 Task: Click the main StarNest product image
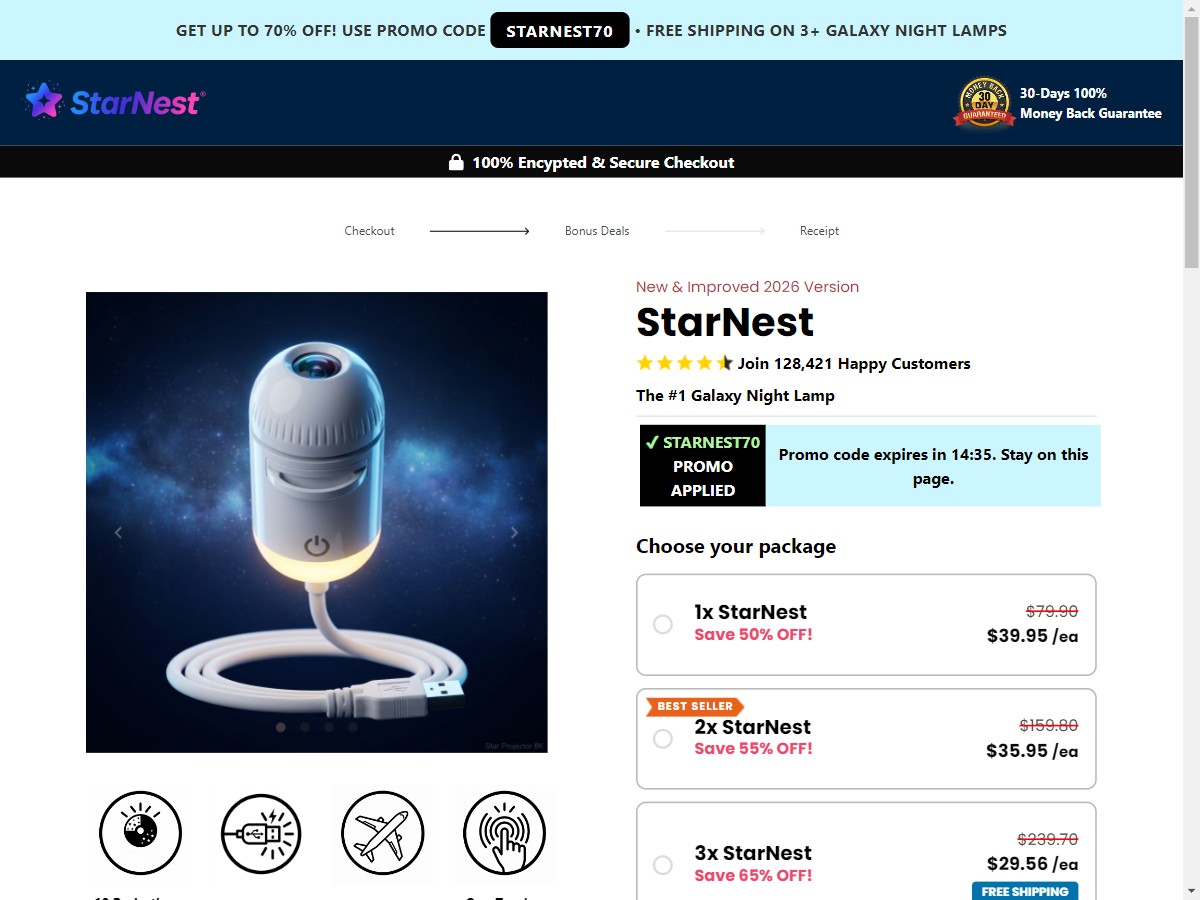pyautogui.click(x=317, y=522)
